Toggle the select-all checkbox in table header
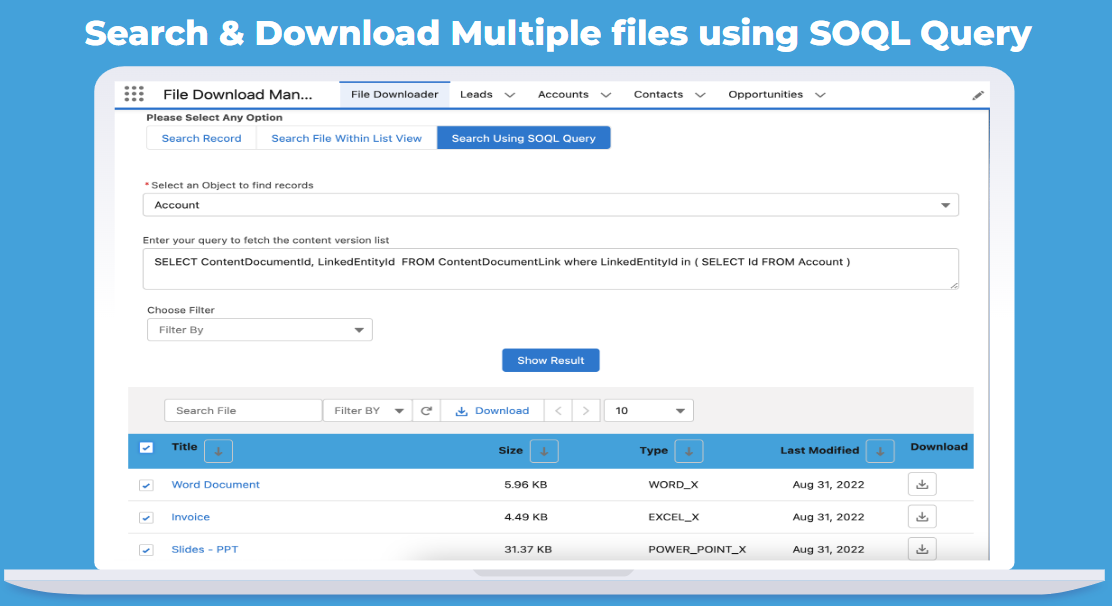 click(146, 447)
